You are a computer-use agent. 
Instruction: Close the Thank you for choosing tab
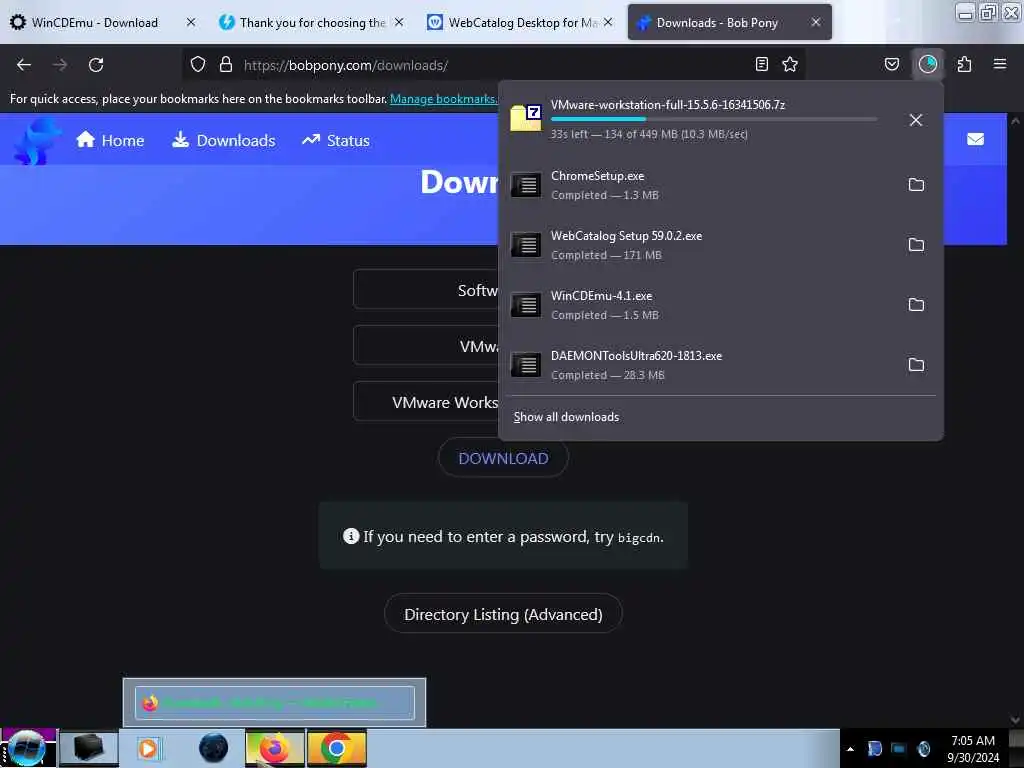[x=399, y=22]
